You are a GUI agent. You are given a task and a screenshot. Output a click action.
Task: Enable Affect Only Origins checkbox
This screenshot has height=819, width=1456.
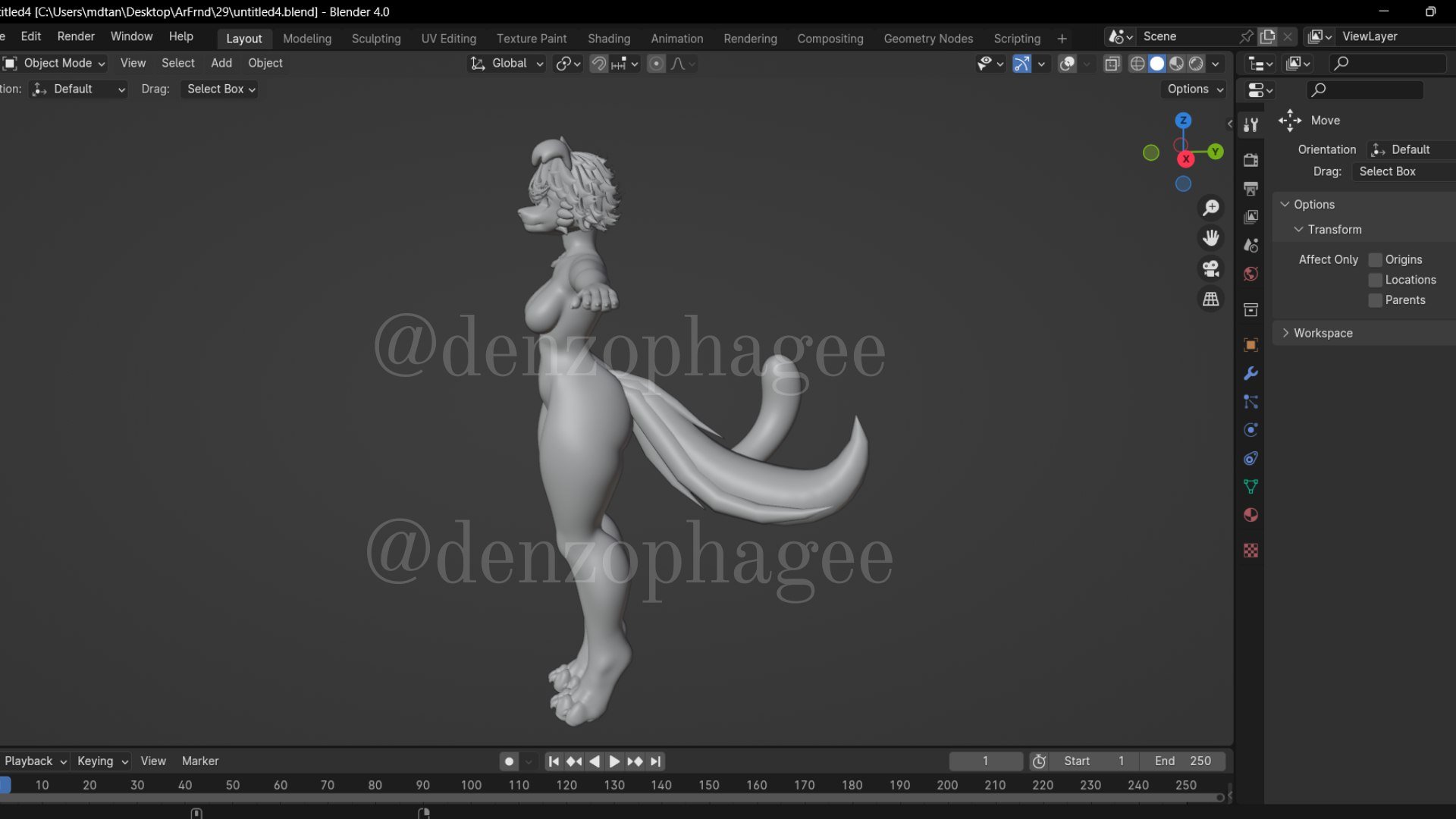click(1375, 259)
